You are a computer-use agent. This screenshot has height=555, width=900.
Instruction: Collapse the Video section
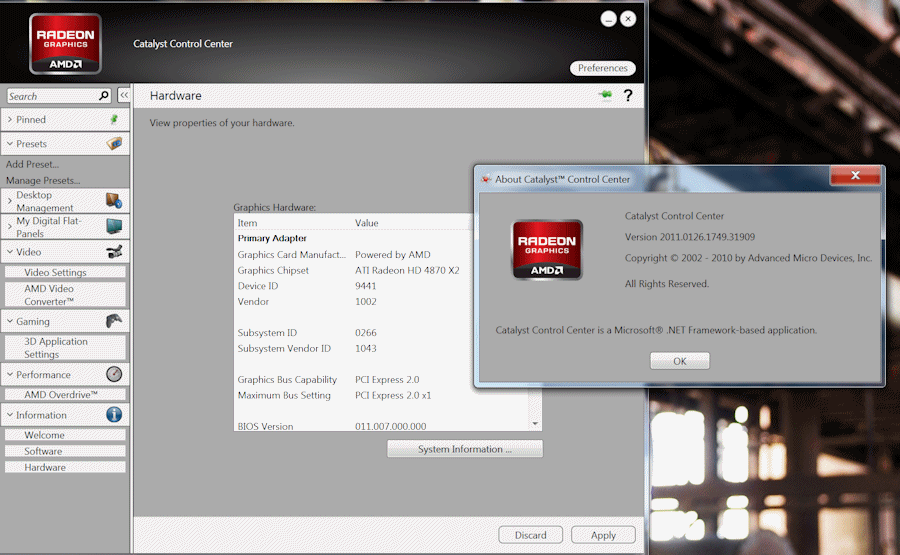click(x=10, y=251)
